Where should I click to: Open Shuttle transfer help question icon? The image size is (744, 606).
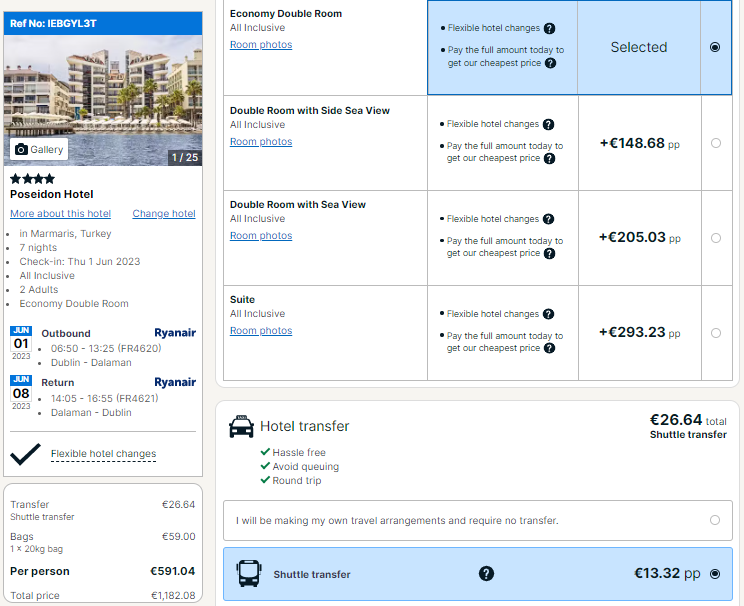pos(486,574)
